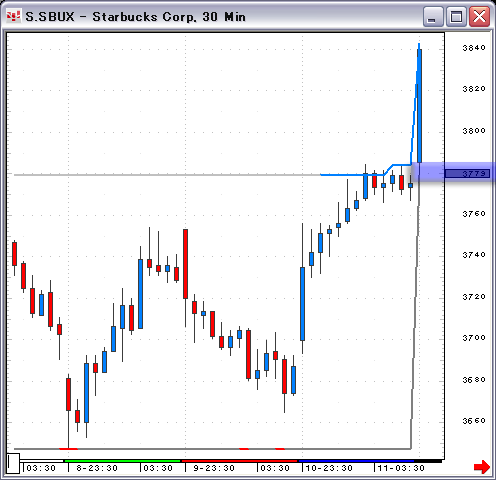Click the highlighted 3779 current price label

(467, 174)
